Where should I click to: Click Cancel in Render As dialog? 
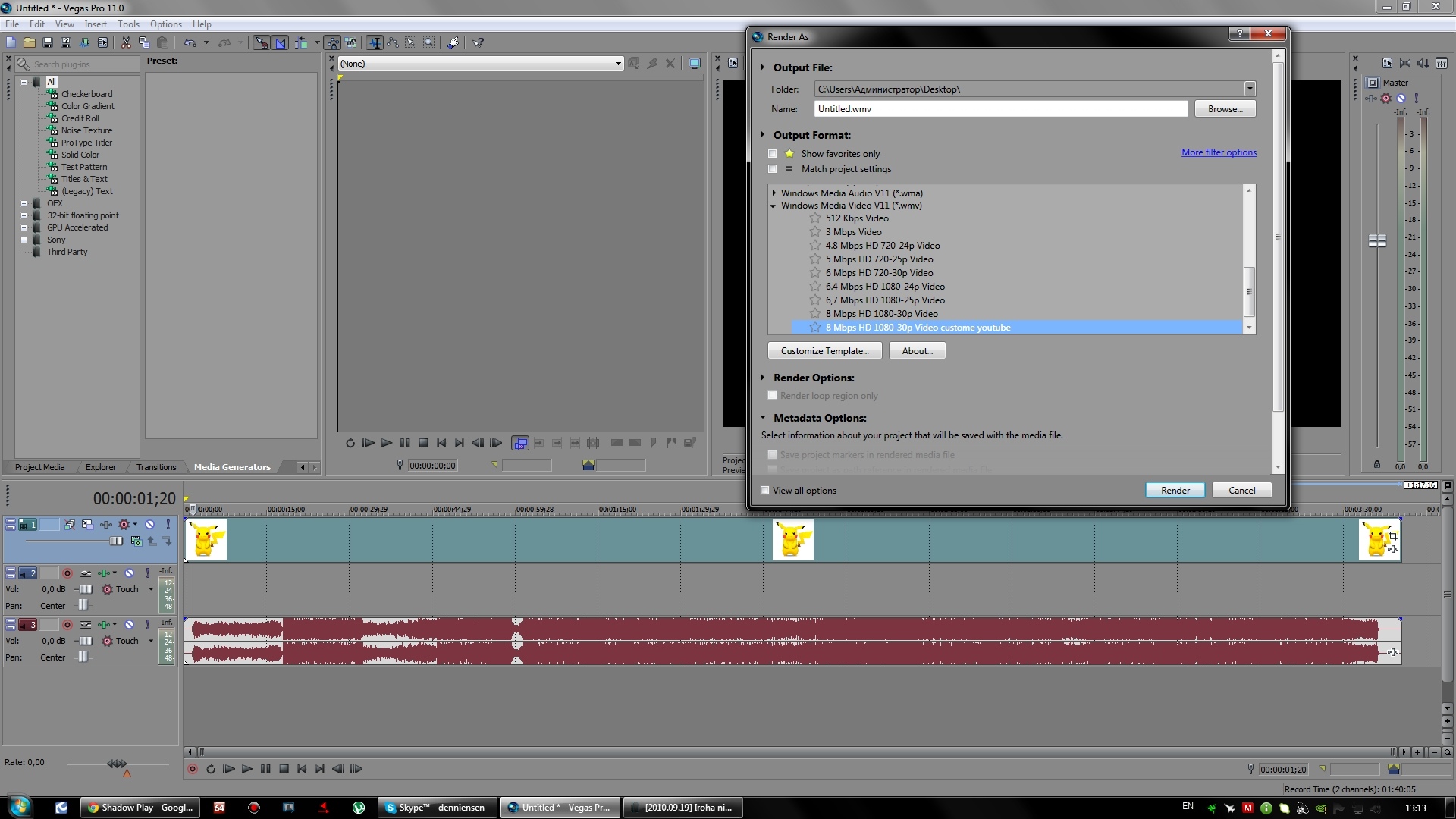1241,491
